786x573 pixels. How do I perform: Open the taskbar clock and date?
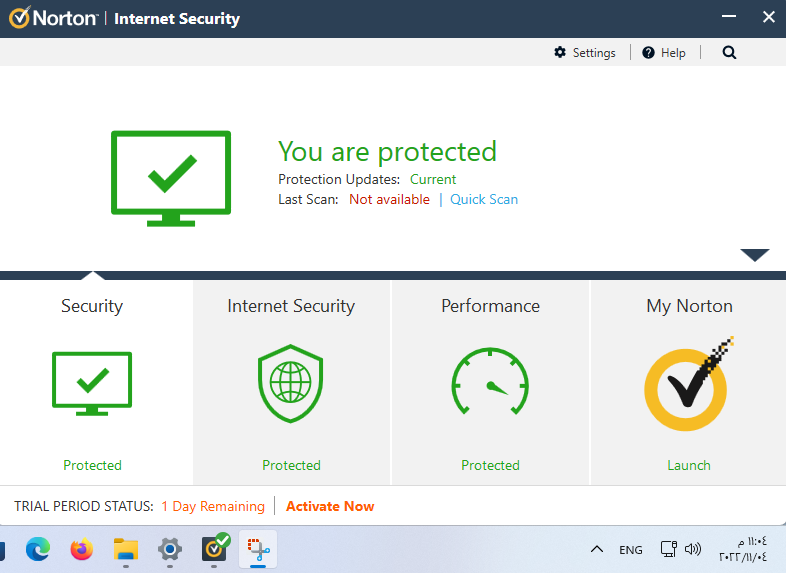click(743, 549)
